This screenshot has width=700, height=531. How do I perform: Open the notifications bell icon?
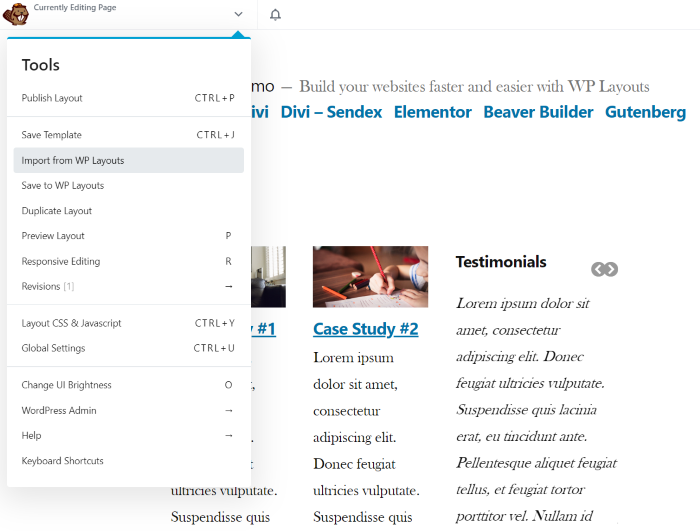point(275,15)
